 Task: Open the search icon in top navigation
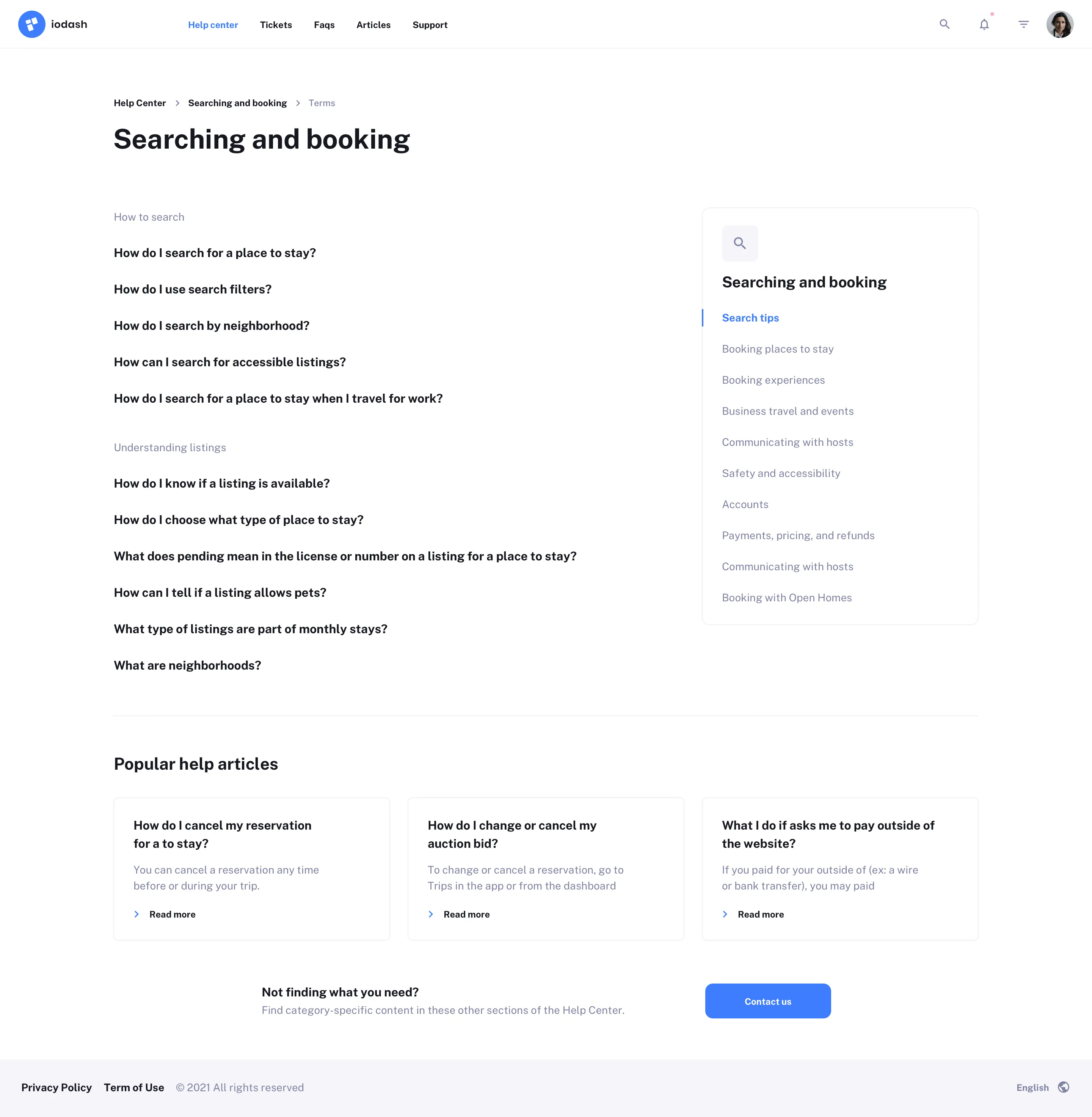pyautogui.click(x=945, y=24)
